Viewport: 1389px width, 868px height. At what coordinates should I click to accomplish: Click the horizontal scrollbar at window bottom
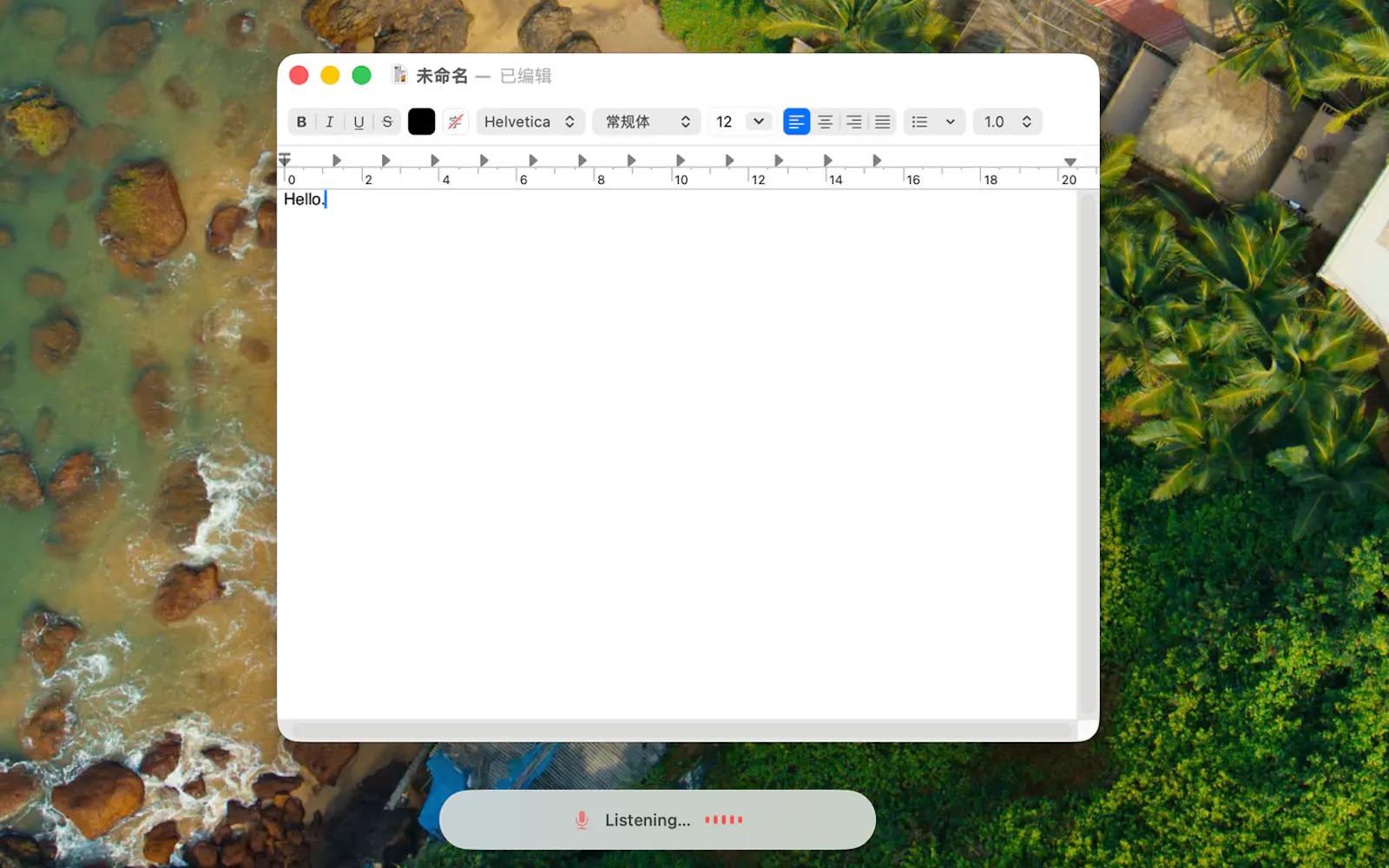tap(681, 730)
